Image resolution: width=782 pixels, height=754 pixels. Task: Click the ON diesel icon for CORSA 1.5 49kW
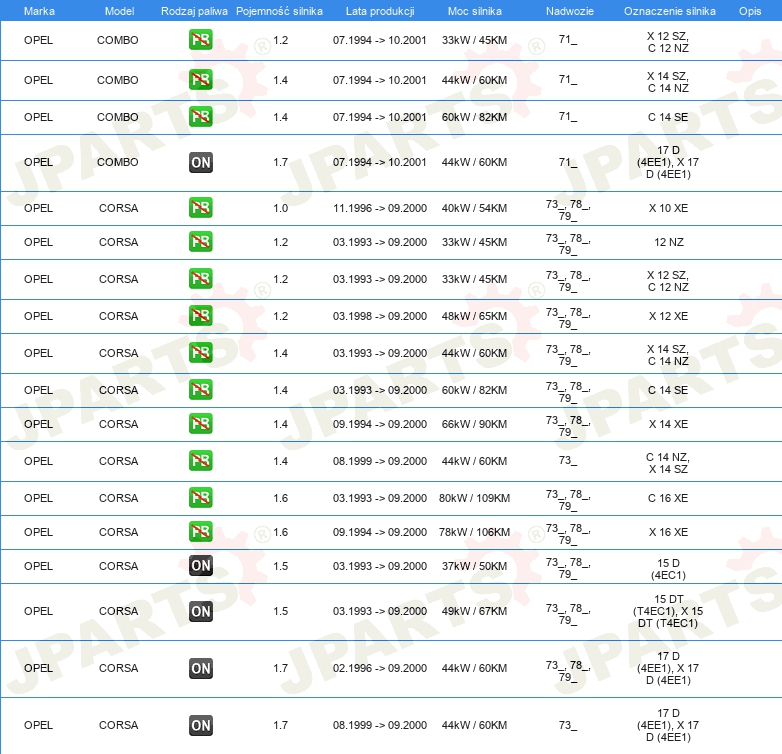click(x=200, y=611)
